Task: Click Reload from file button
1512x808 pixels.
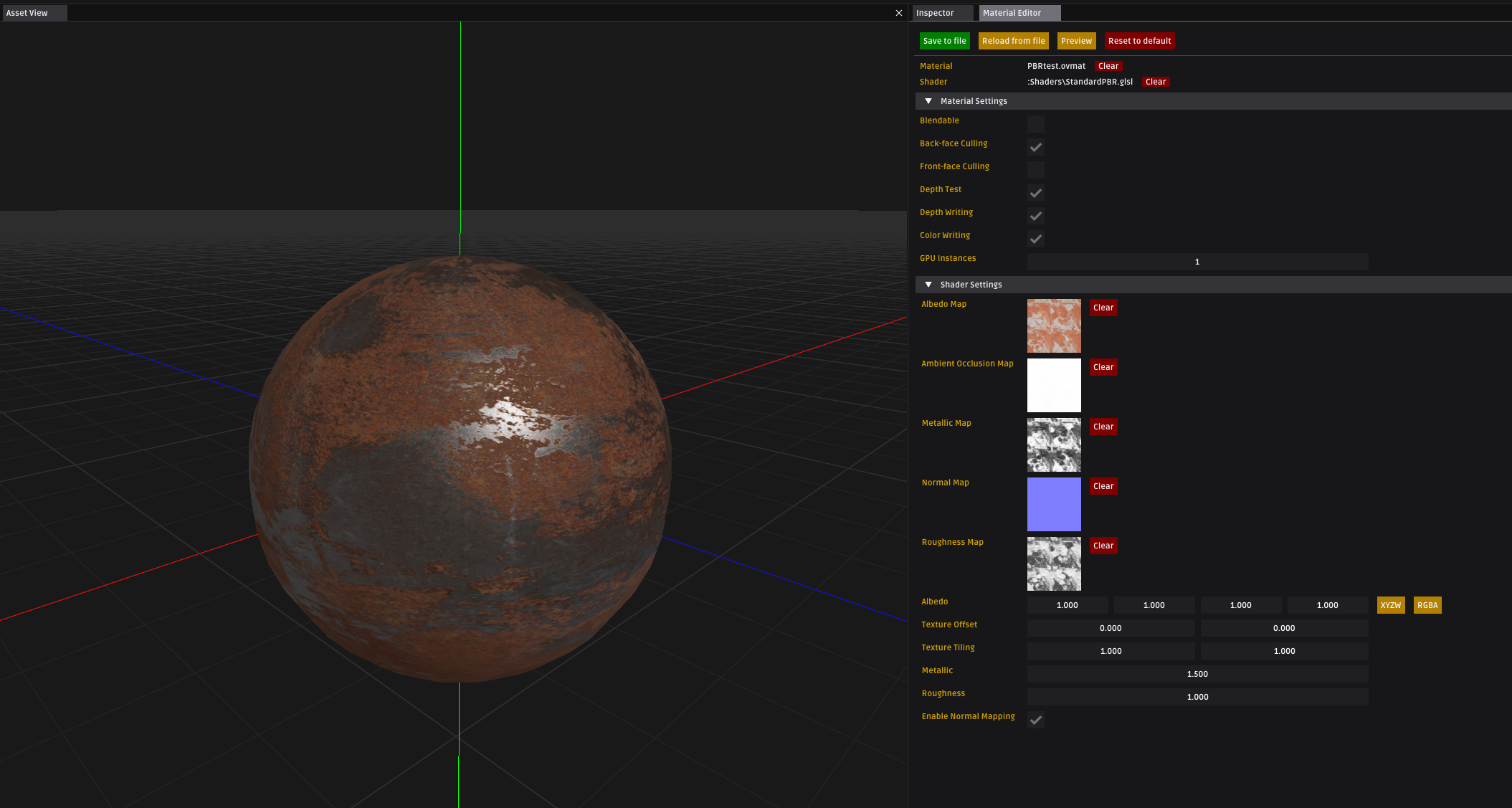Action: [1013, 40]
